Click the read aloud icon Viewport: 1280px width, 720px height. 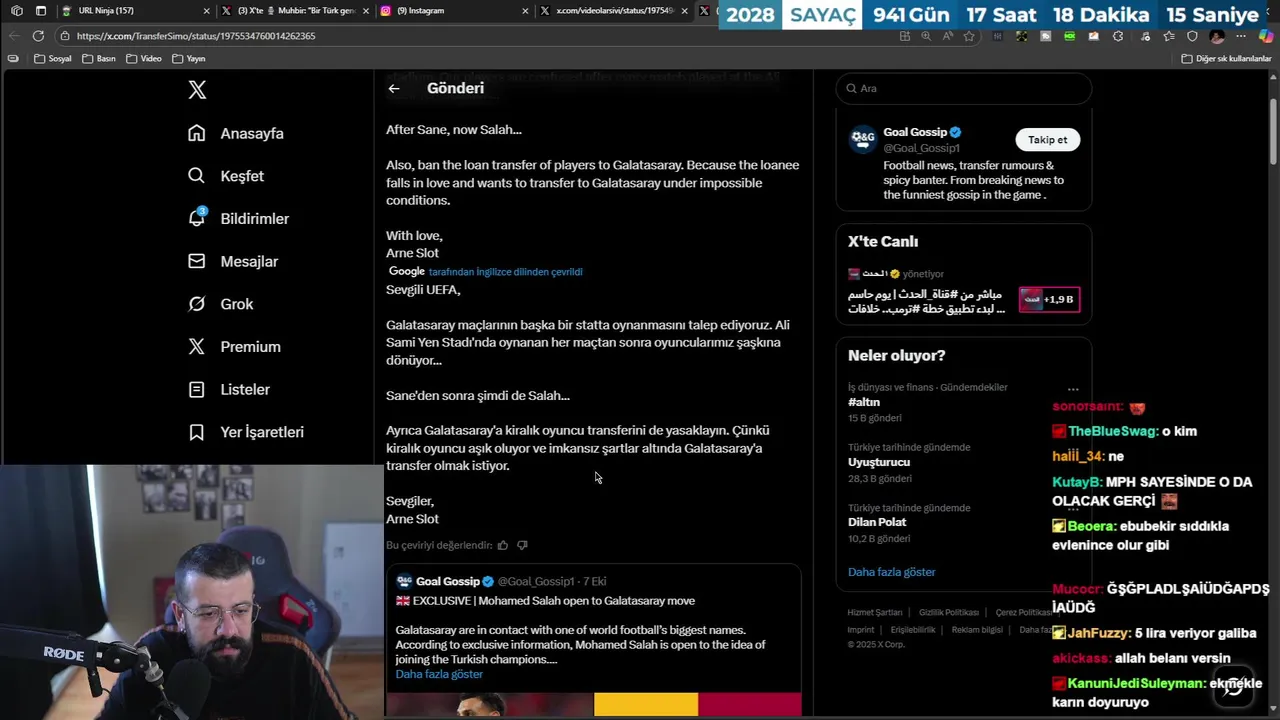(x=947, y=36)
